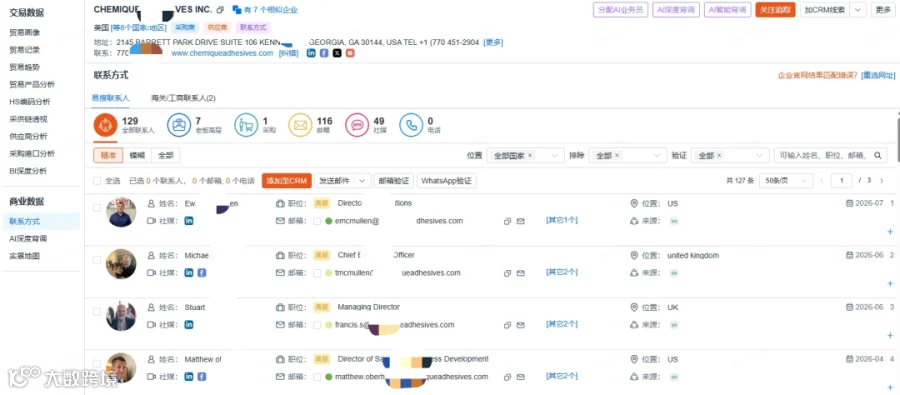Go to next page arrow

[882, 181]
